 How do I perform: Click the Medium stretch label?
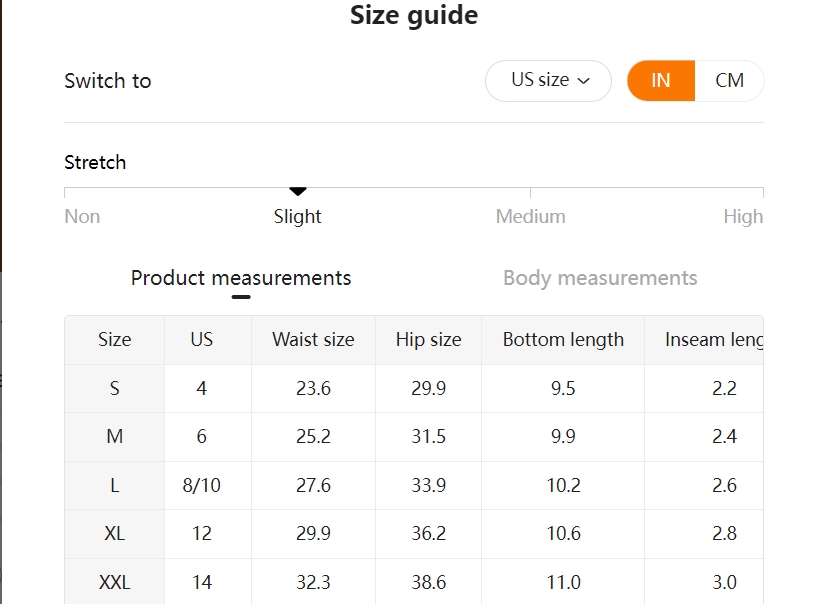click(x=531, y=217)
